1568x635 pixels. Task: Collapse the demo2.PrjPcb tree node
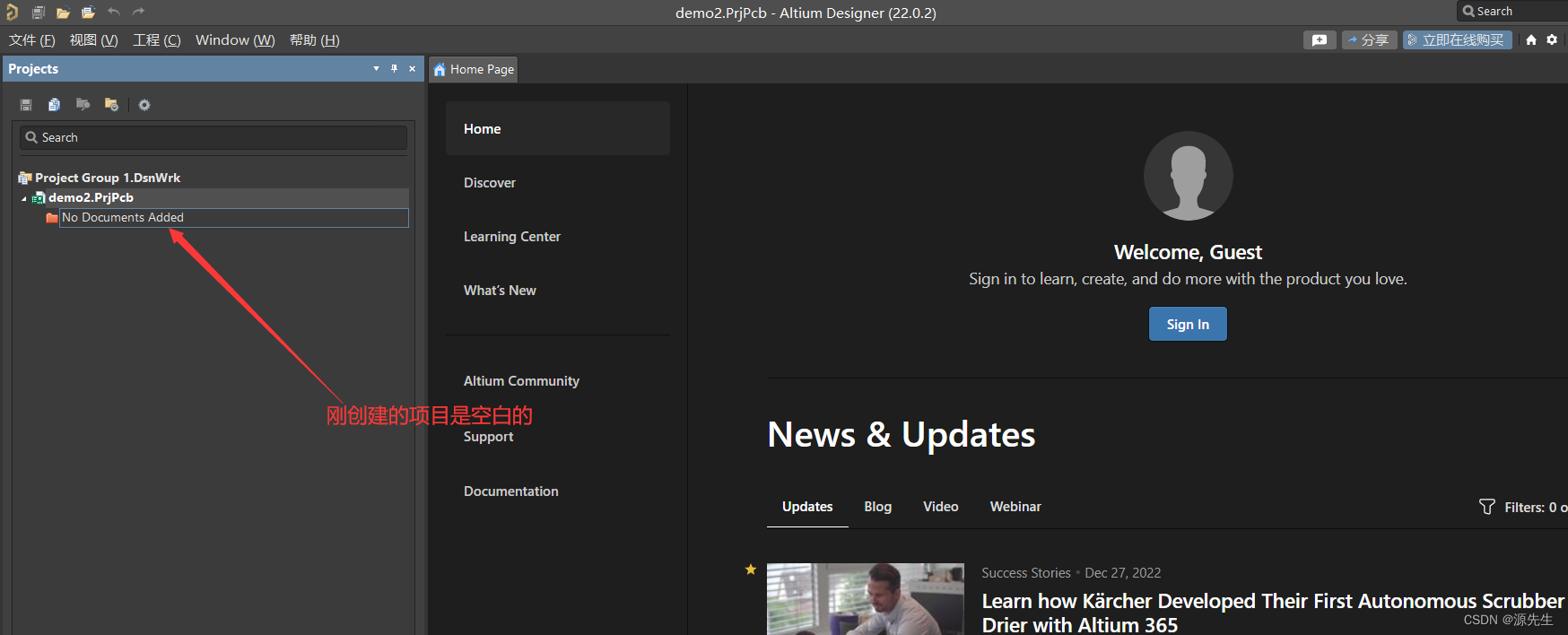coord(24,198)
